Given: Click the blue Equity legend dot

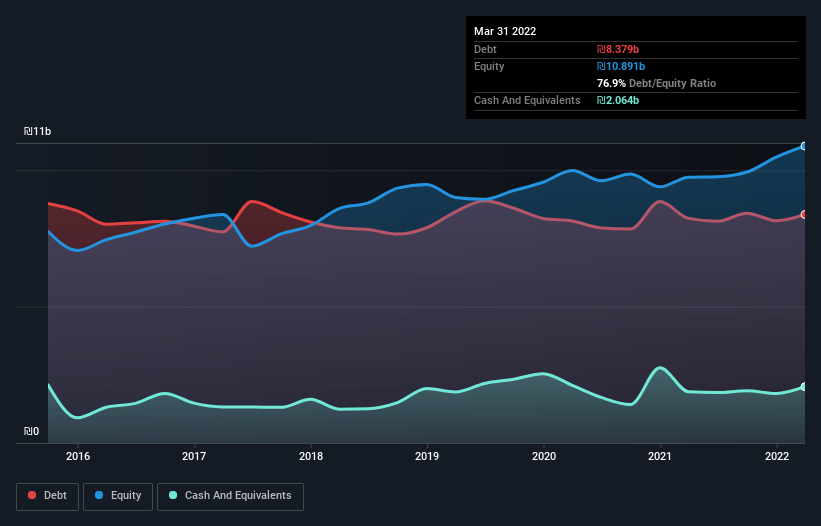Looking at the screenshot, I should (99, 495).
